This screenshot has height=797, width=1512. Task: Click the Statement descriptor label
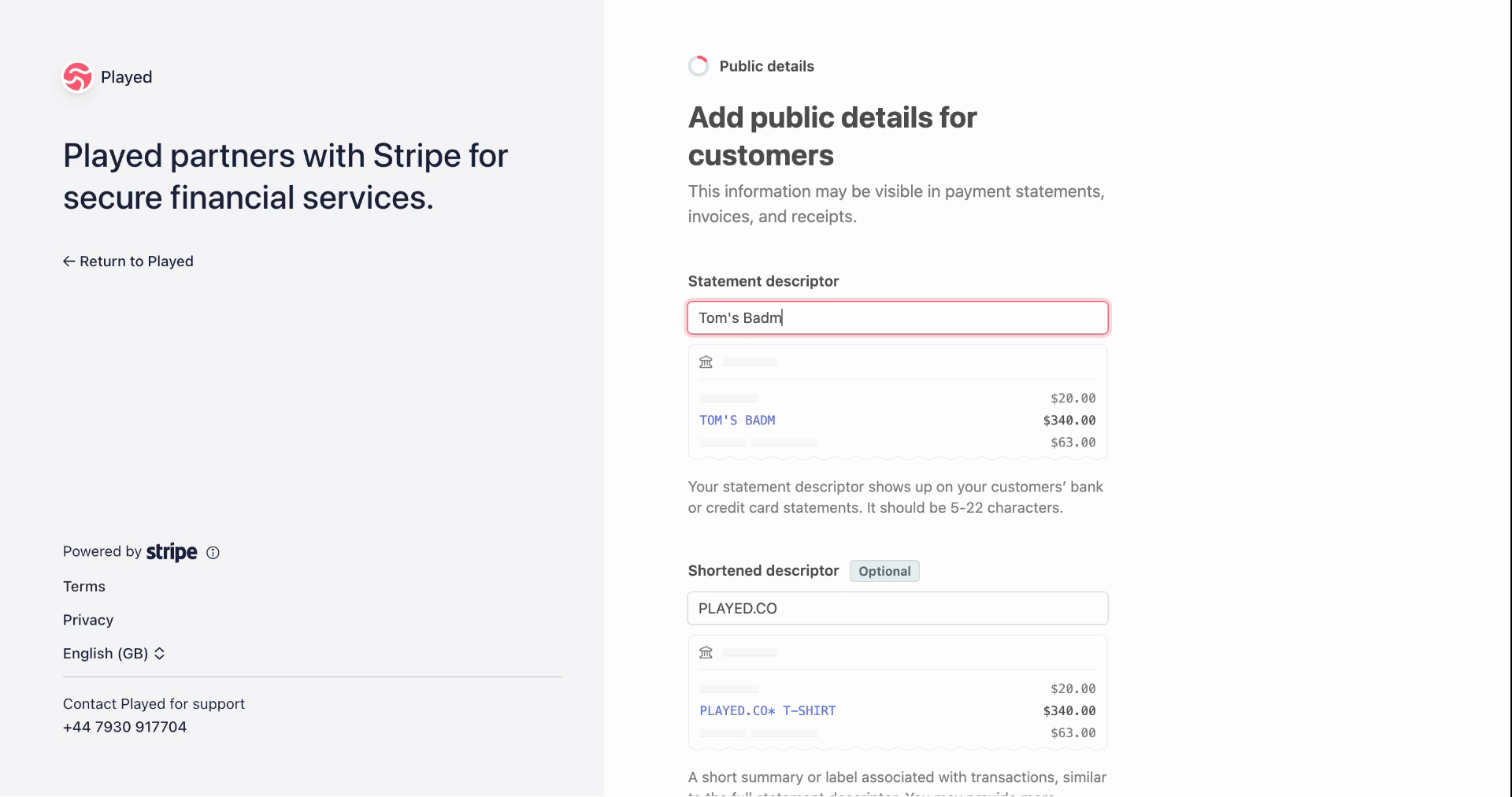click(763, 282)
